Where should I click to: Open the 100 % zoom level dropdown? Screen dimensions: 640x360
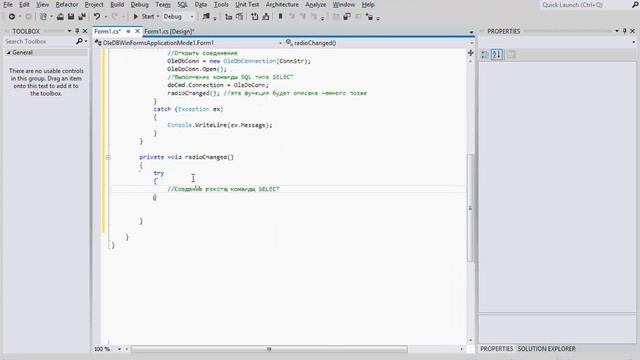120,349
